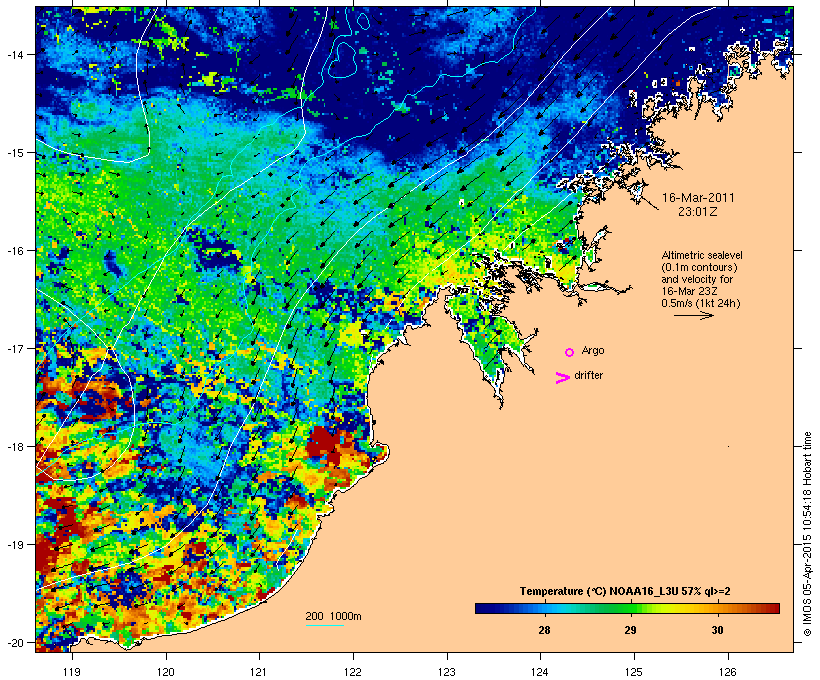Click the longitude label '124'
Screen dimensions: 820x680
click(x=540, y=672)
